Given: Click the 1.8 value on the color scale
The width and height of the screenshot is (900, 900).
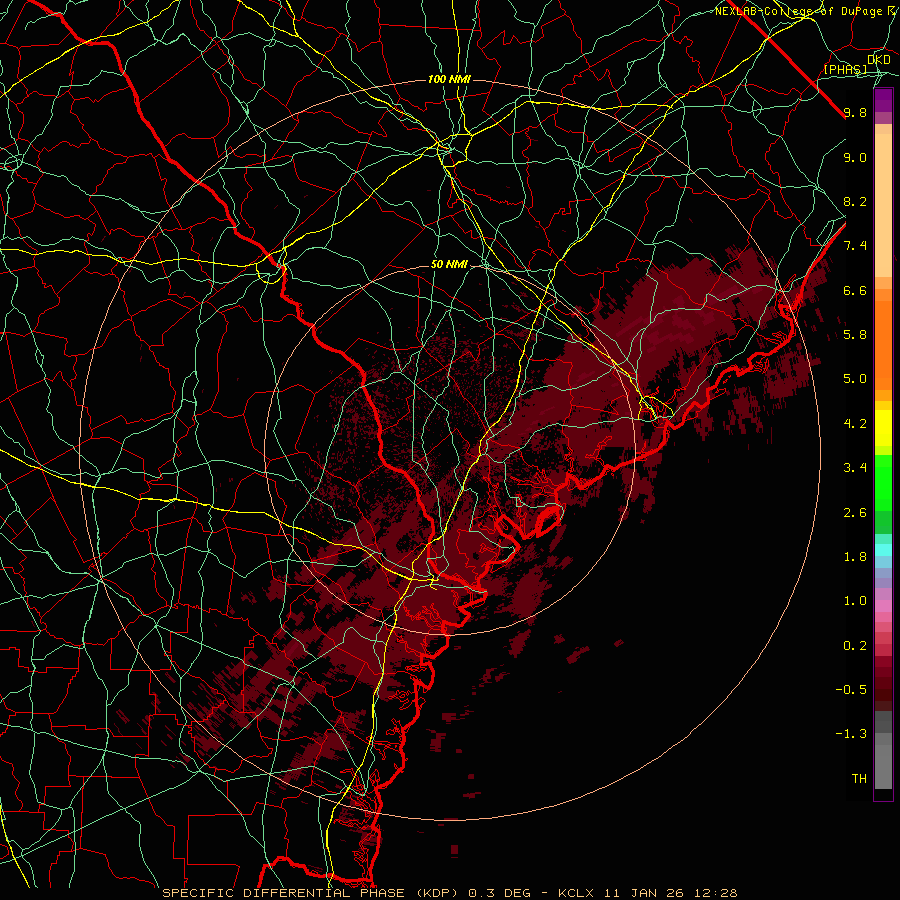Looking at the screenshot, I should (855, 557).
